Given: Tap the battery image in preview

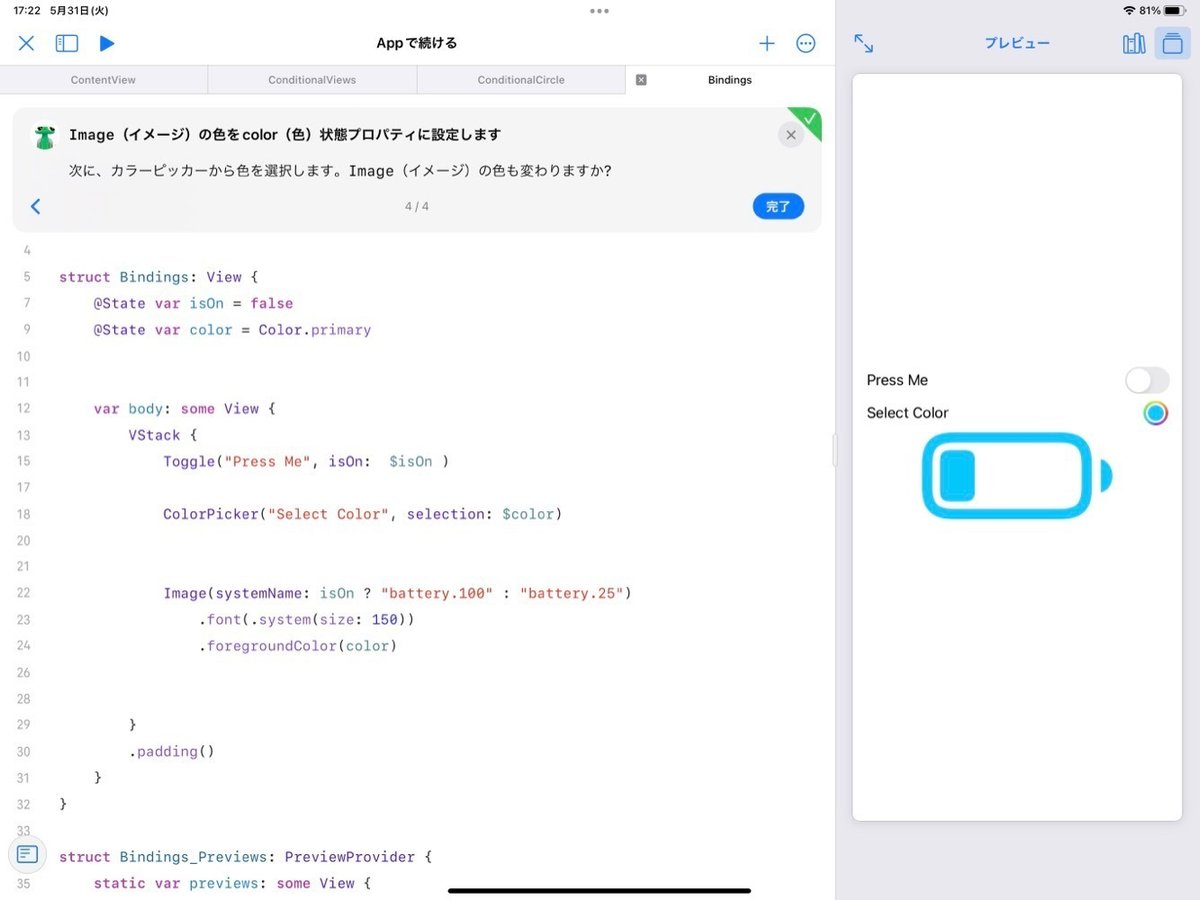Looking at the screenshot, I should 1017,476.
